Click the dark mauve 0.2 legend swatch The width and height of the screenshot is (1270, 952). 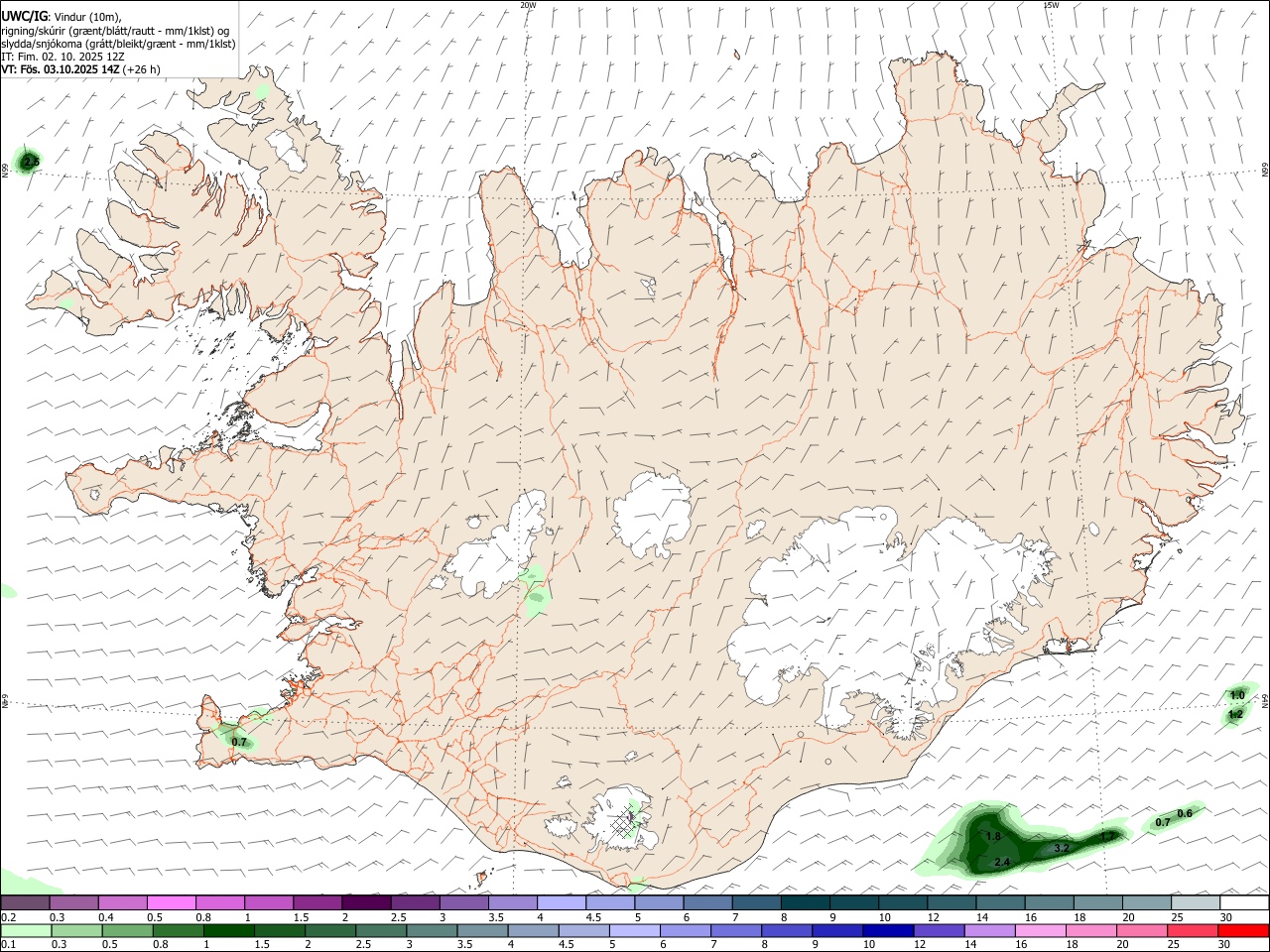(x=25, y=902)
